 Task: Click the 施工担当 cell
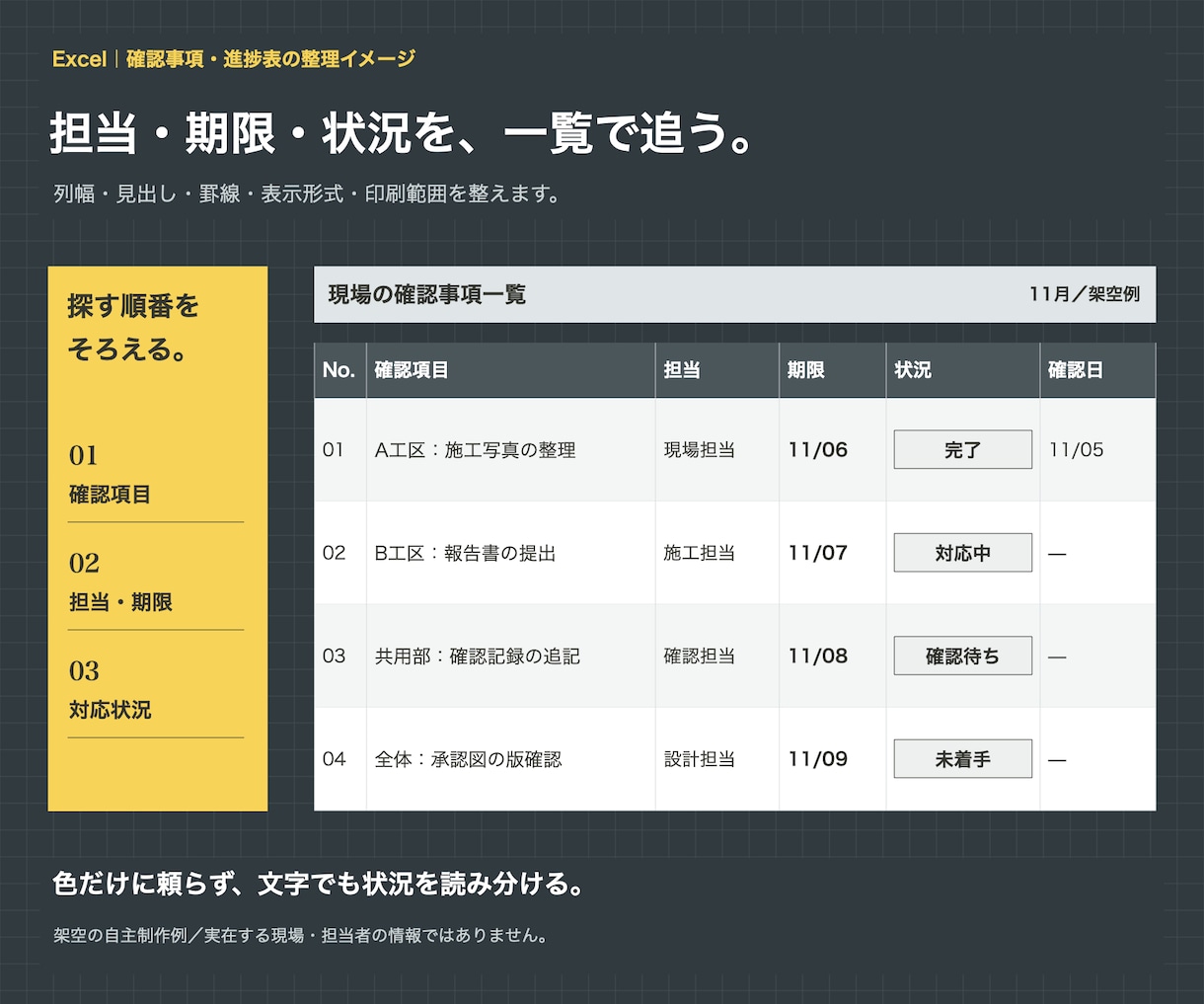tap(716, 553)
